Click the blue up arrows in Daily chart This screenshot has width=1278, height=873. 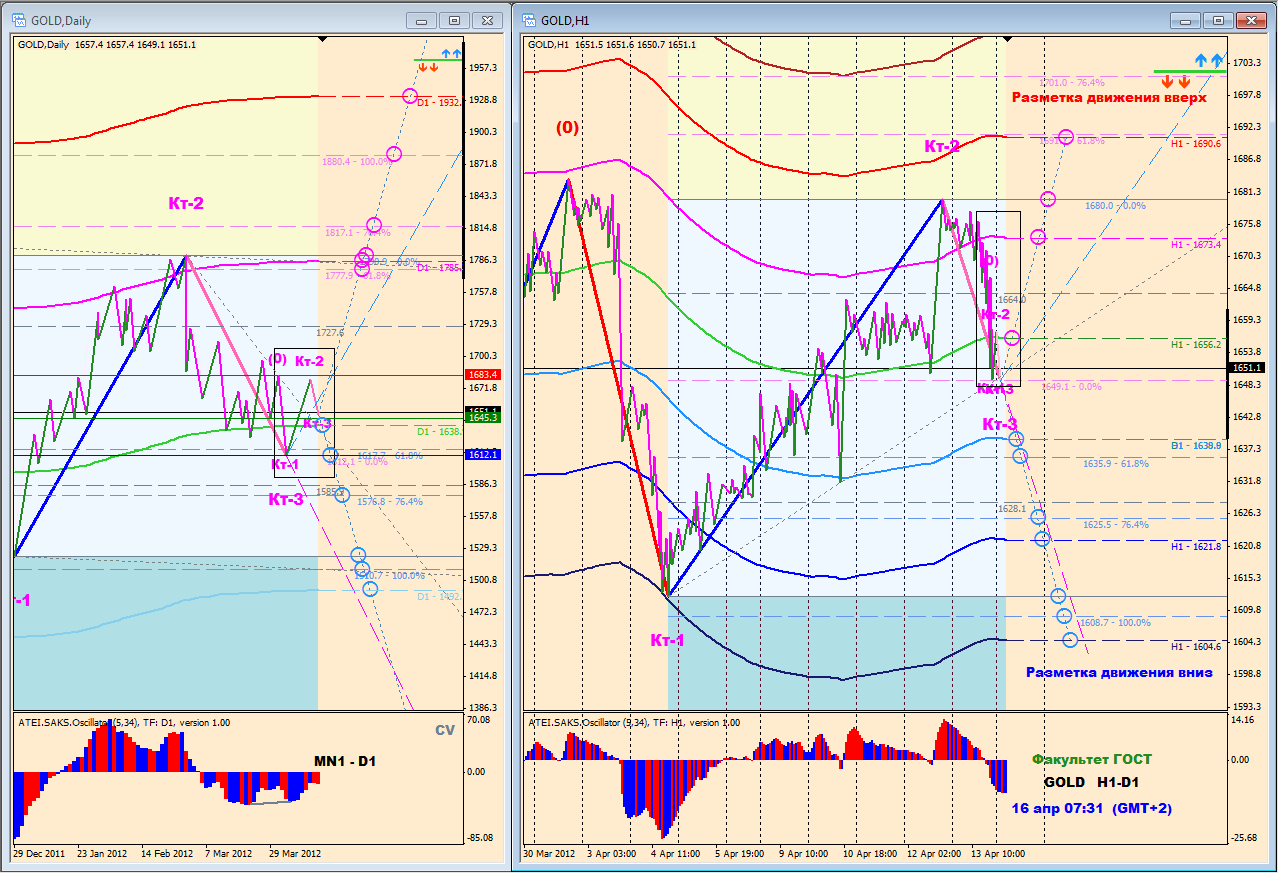[x=451, y=53]
